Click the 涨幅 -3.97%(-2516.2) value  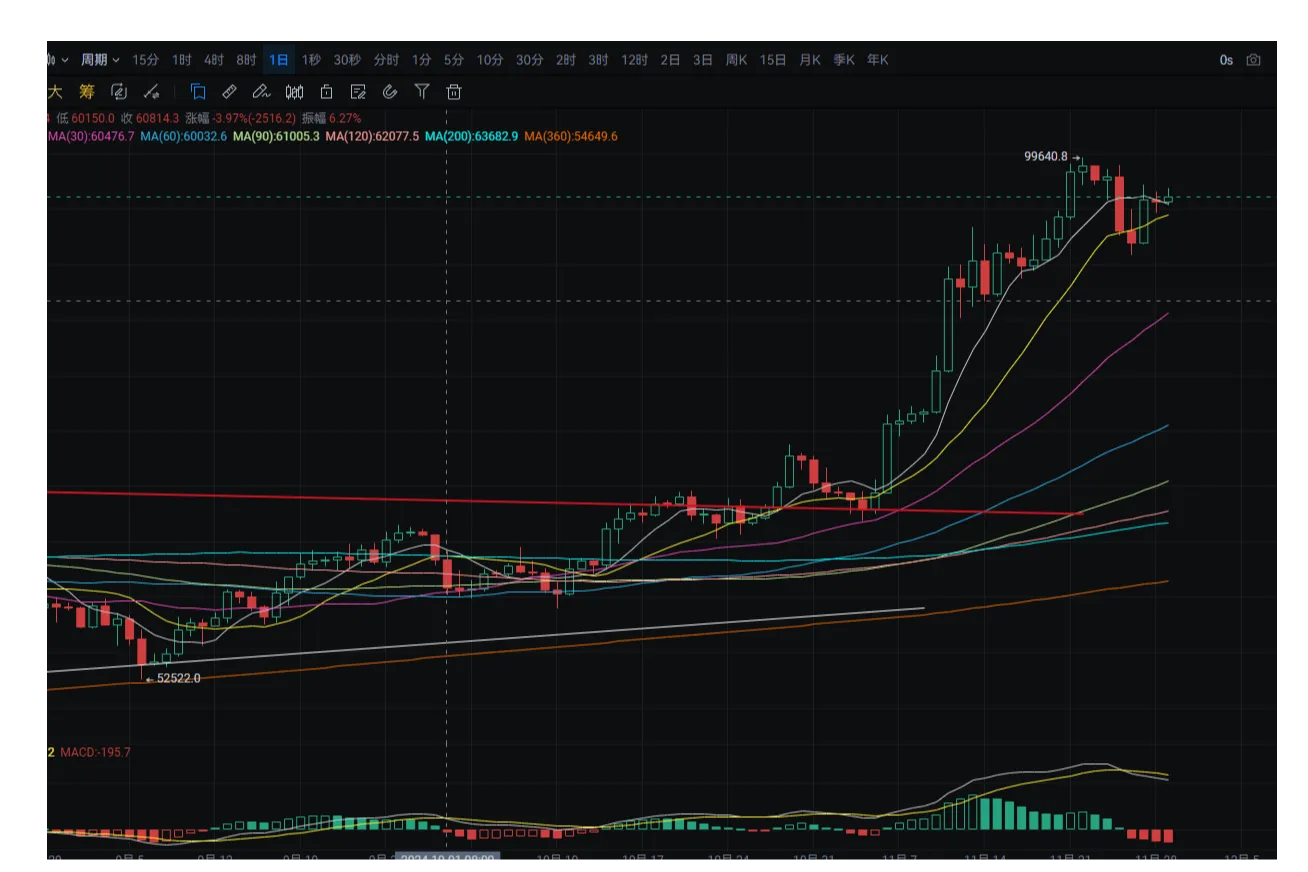click(x=240, y=118)
